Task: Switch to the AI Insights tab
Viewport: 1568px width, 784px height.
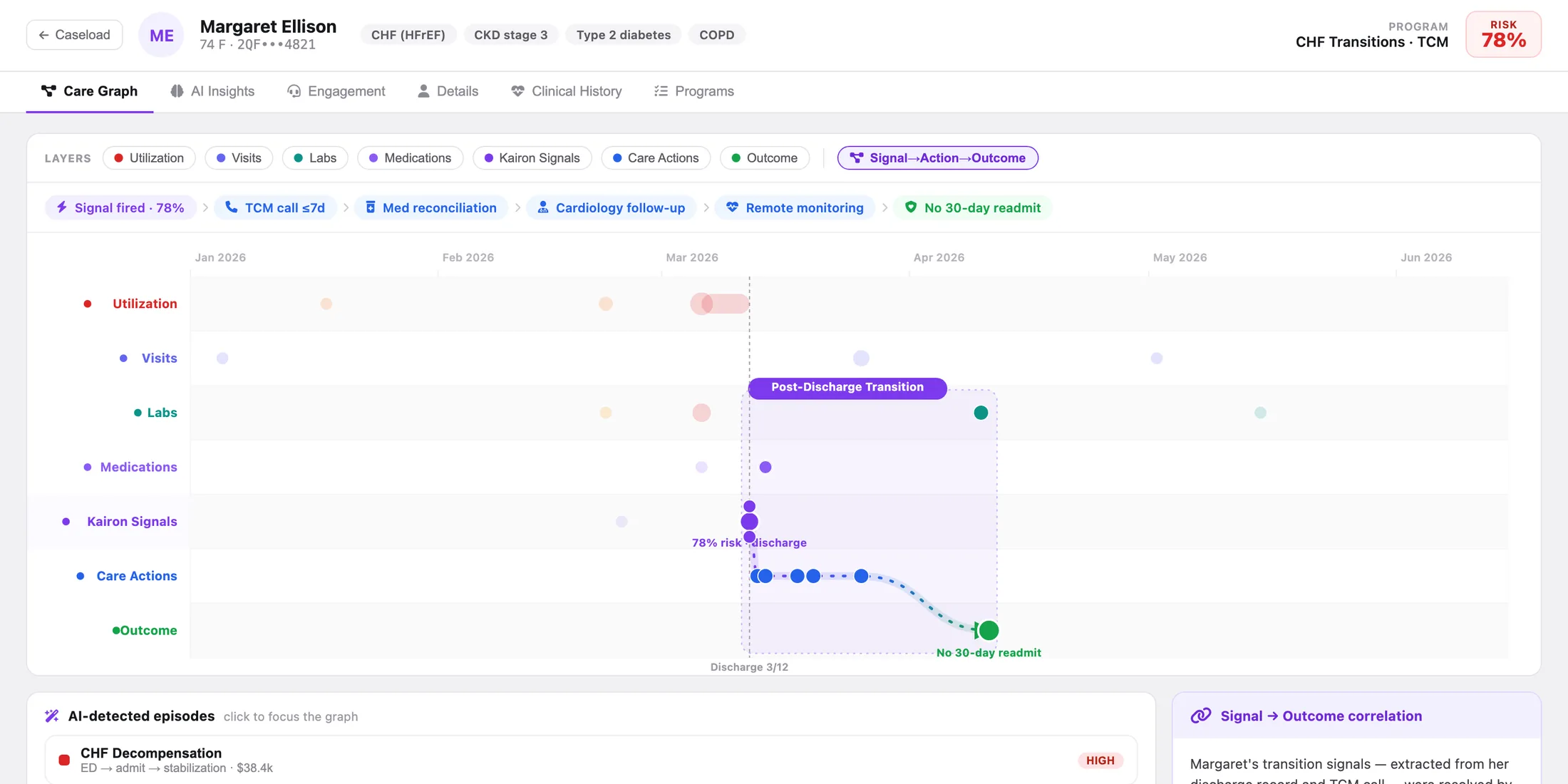Action: coord(212,91)
